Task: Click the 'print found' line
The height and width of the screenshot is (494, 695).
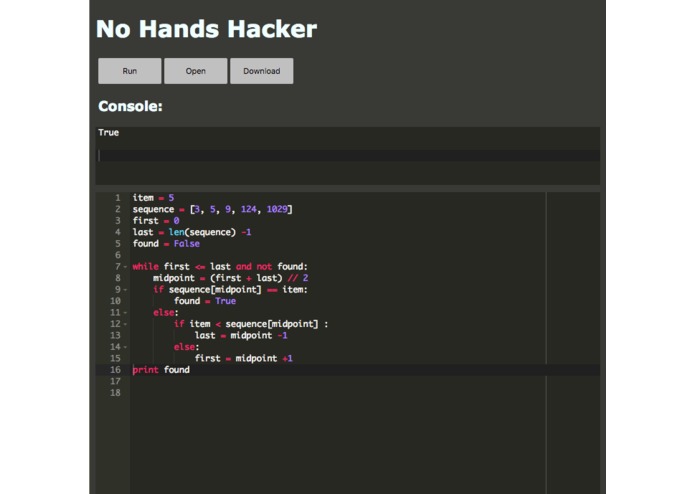Action: click(x=161, y=370)
